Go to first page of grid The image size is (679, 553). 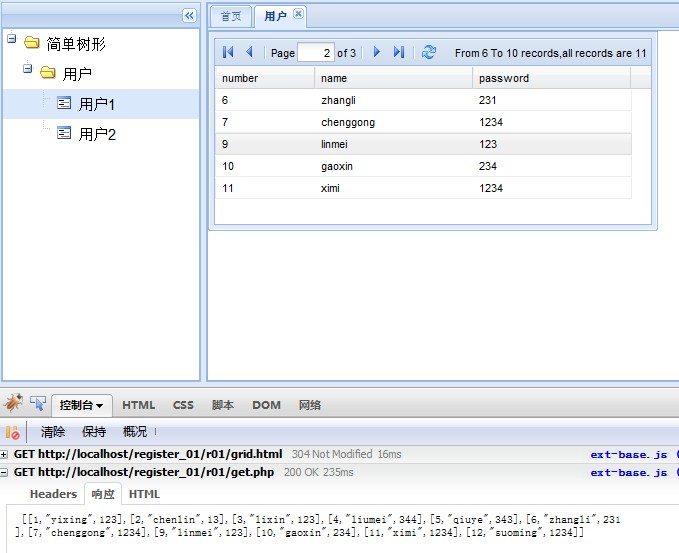228,52
